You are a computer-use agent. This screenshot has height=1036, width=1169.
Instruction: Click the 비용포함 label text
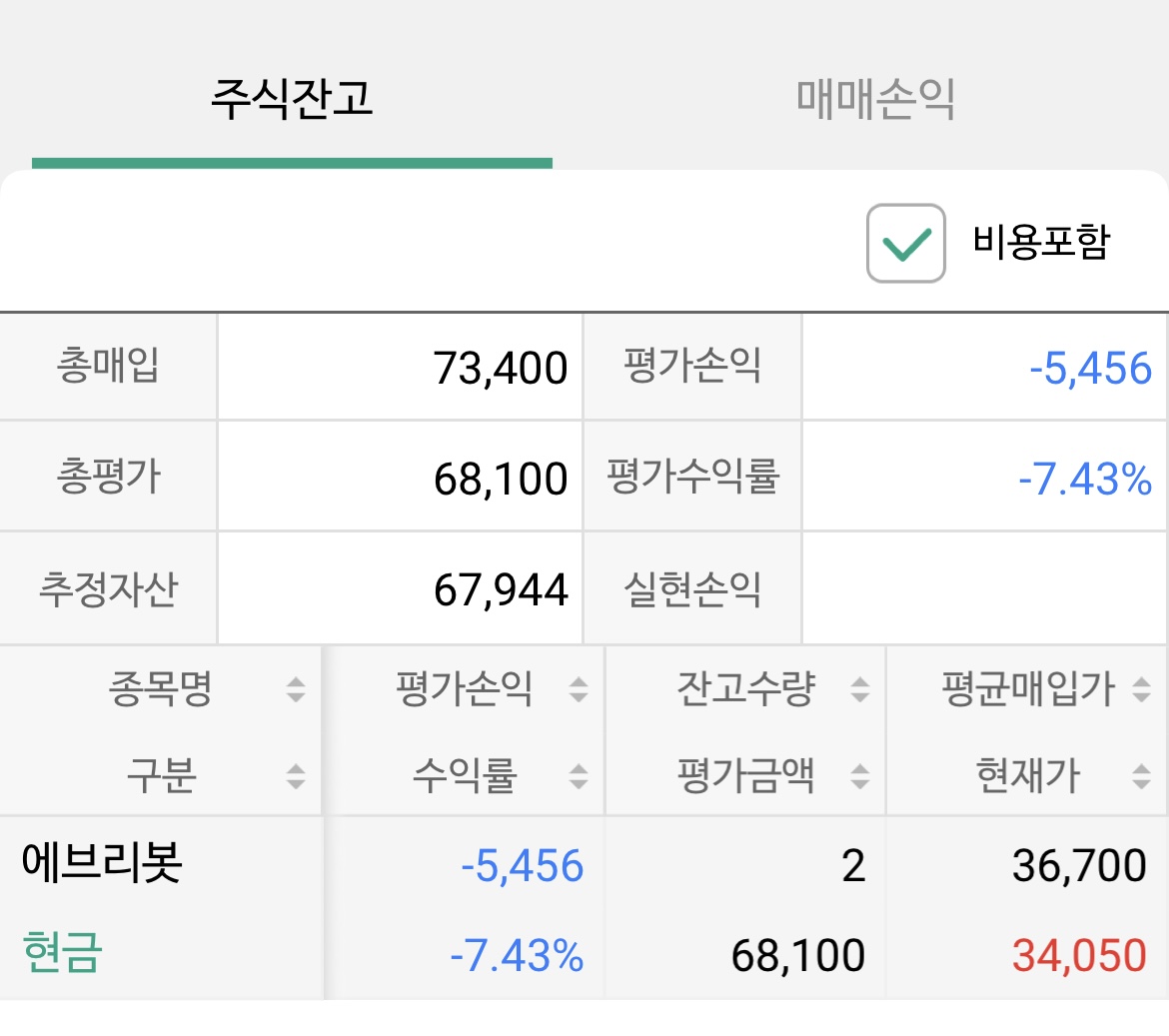pyautogui.click(x=1041, y=242)
